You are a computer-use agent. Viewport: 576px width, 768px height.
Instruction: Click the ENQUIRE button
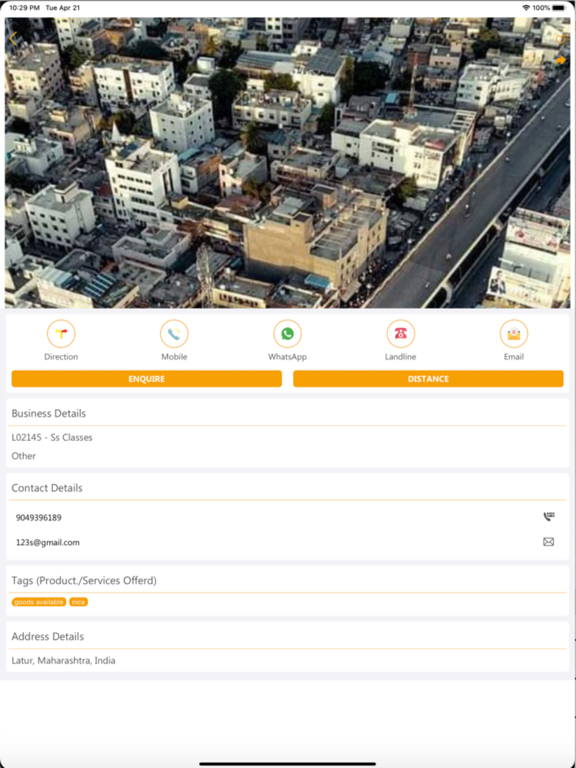click(146, 379)
